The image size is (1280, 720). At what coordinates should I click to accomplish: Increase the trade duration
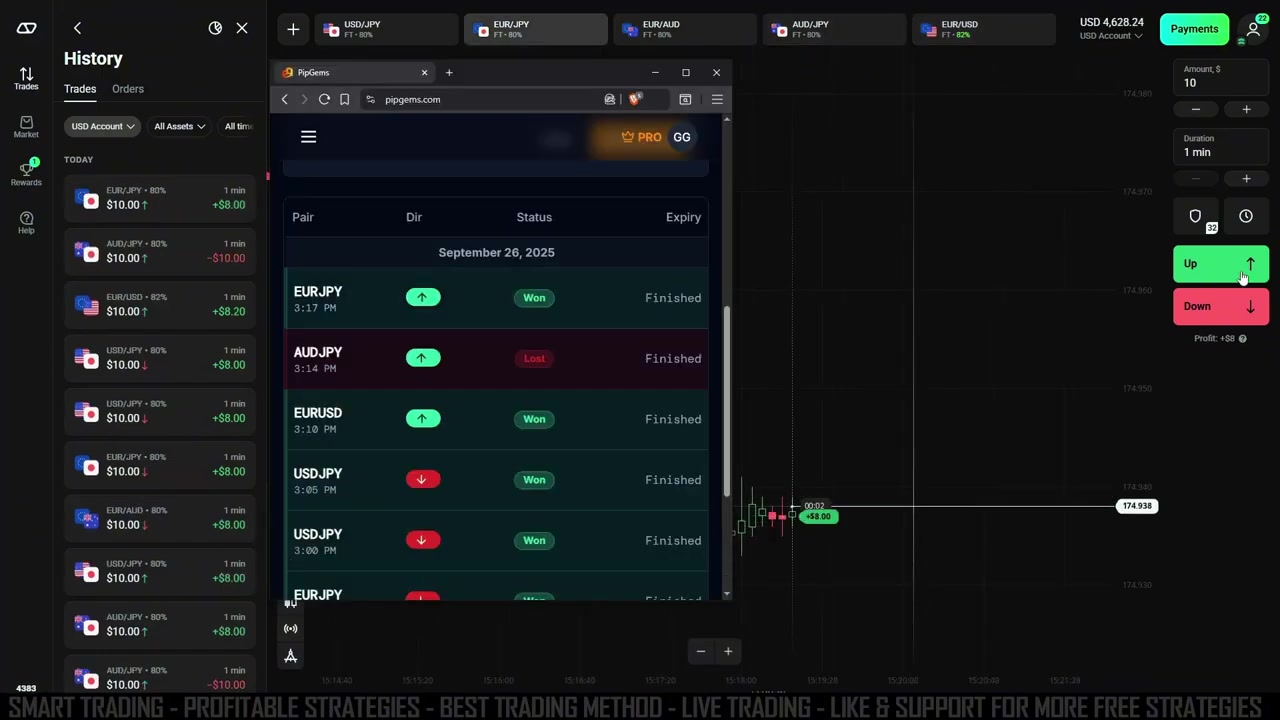pos(1246,179)
